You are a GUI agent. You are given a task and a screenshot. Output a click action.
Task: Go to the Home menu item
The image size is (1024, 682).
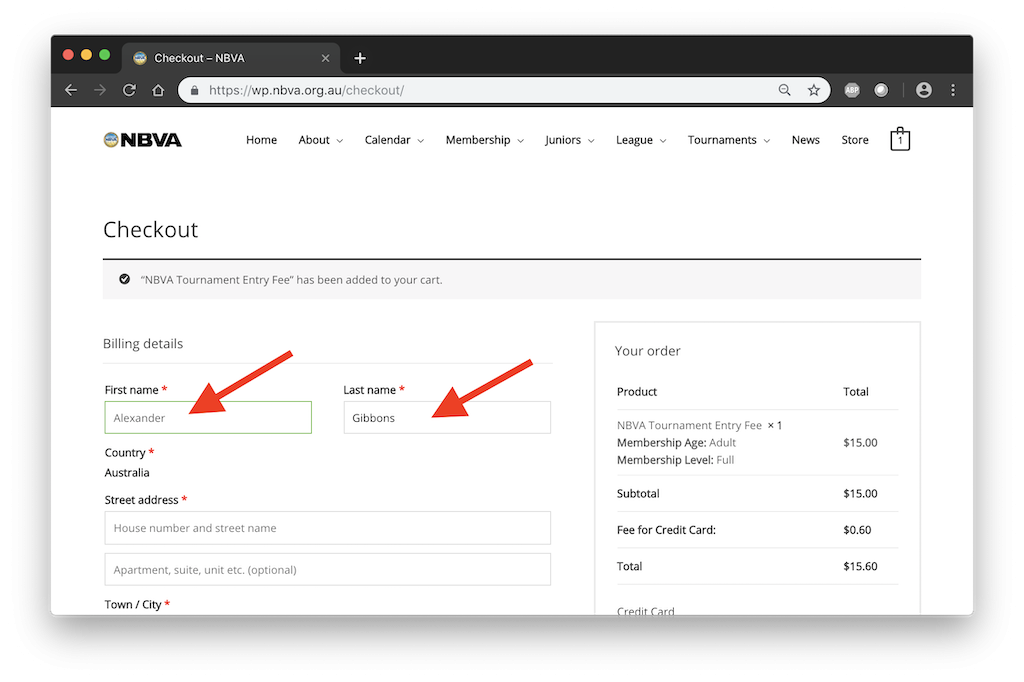click(261, 140)
